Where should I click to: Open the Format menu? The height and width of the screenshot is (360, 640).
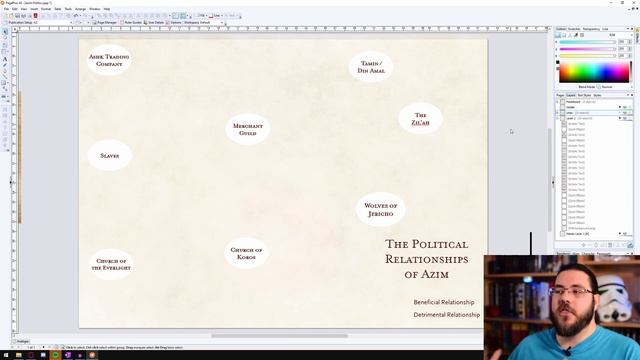pos(46,9)
